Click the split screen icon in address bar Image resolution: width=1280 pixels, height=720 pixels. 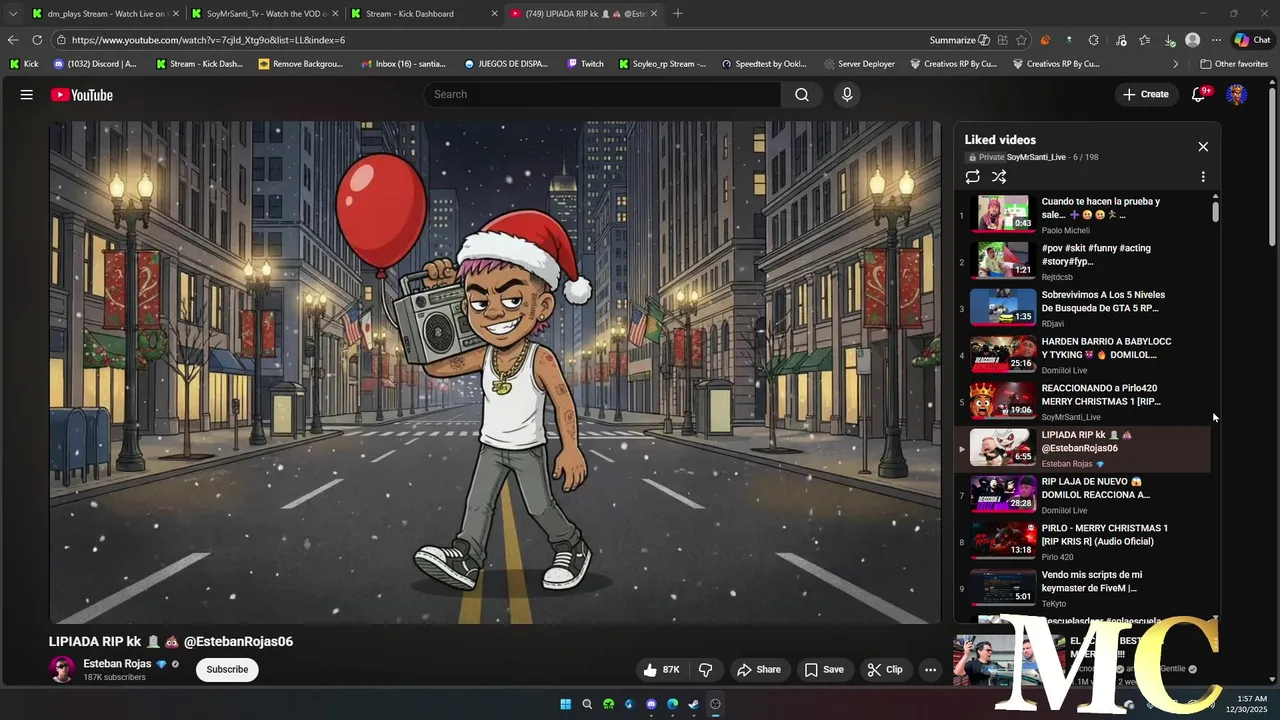1002,40
